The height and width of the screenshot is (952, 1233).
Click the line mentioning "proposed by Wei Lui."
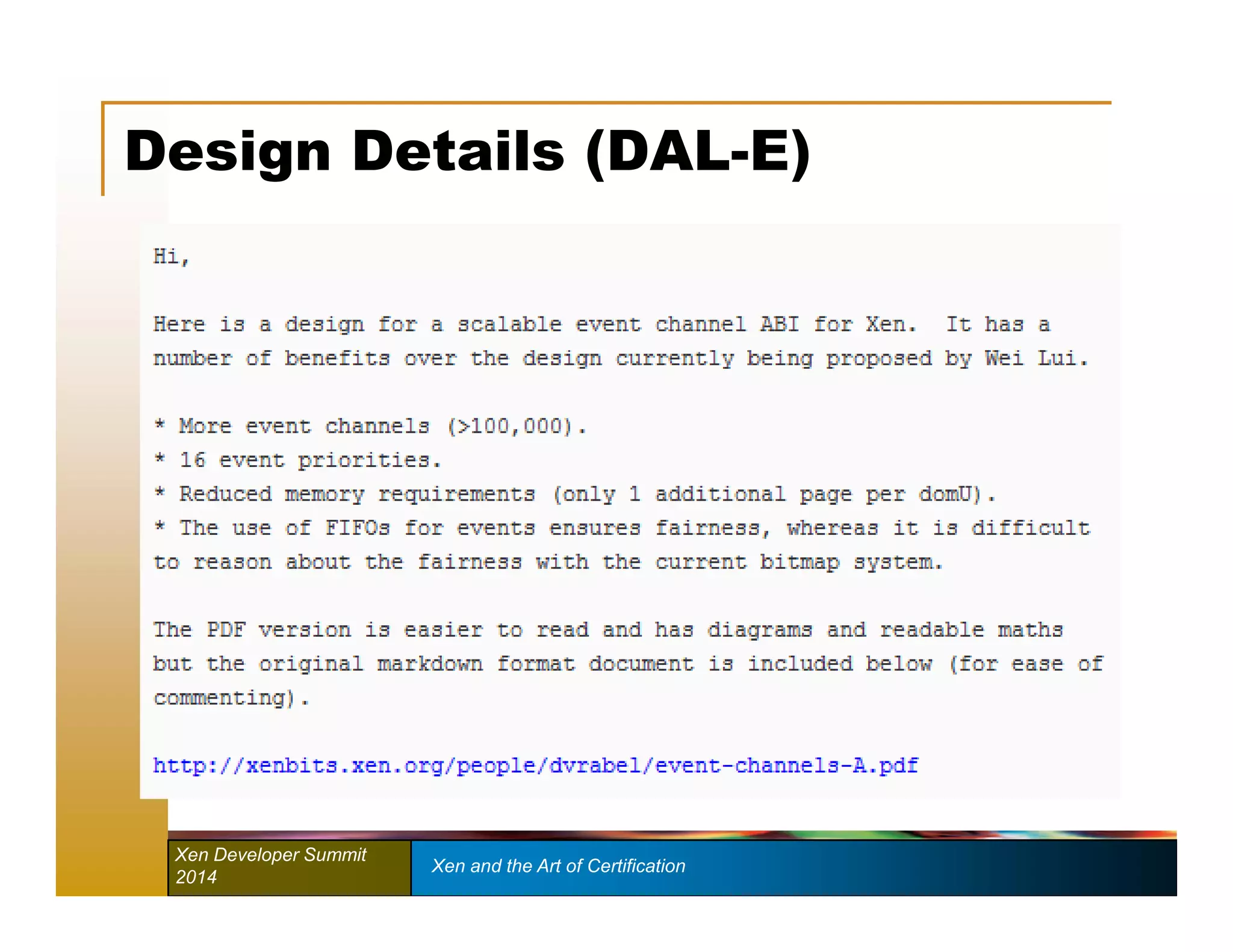point(621,359)
